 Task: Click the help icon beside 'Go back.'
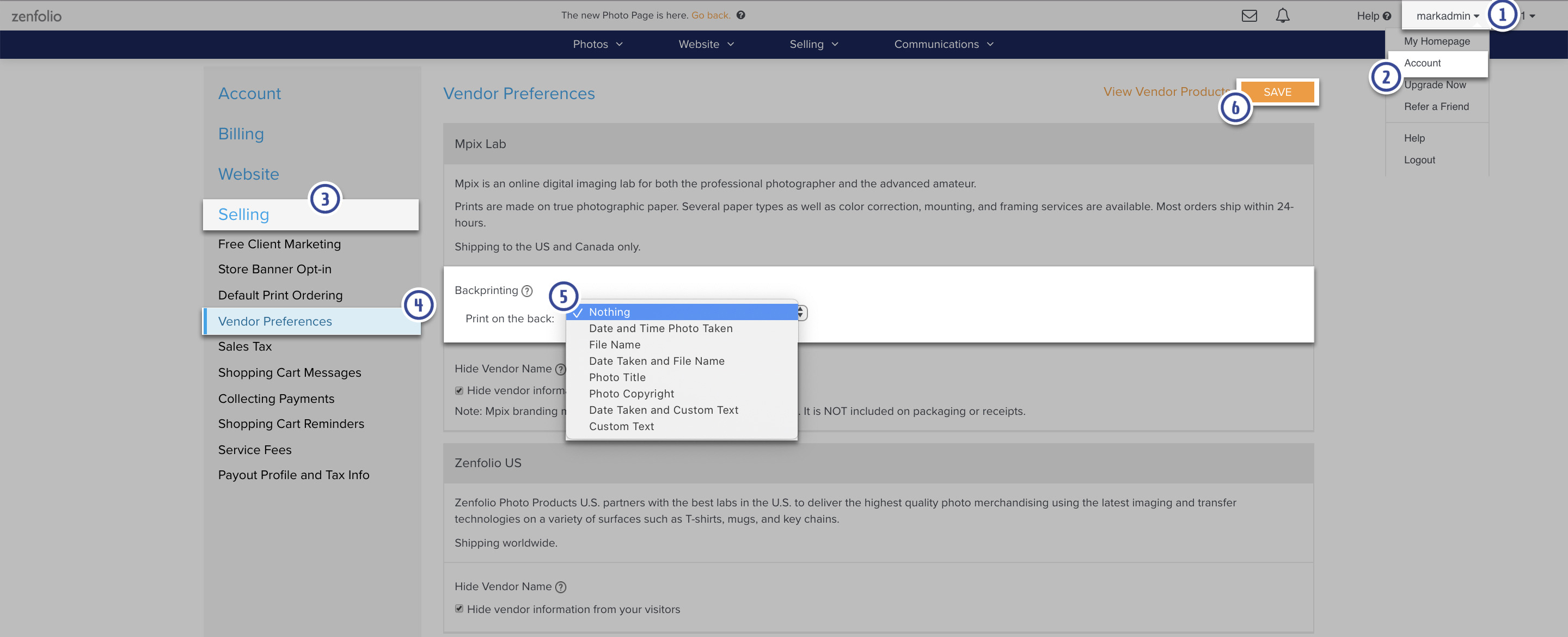(x=741, y=15)
